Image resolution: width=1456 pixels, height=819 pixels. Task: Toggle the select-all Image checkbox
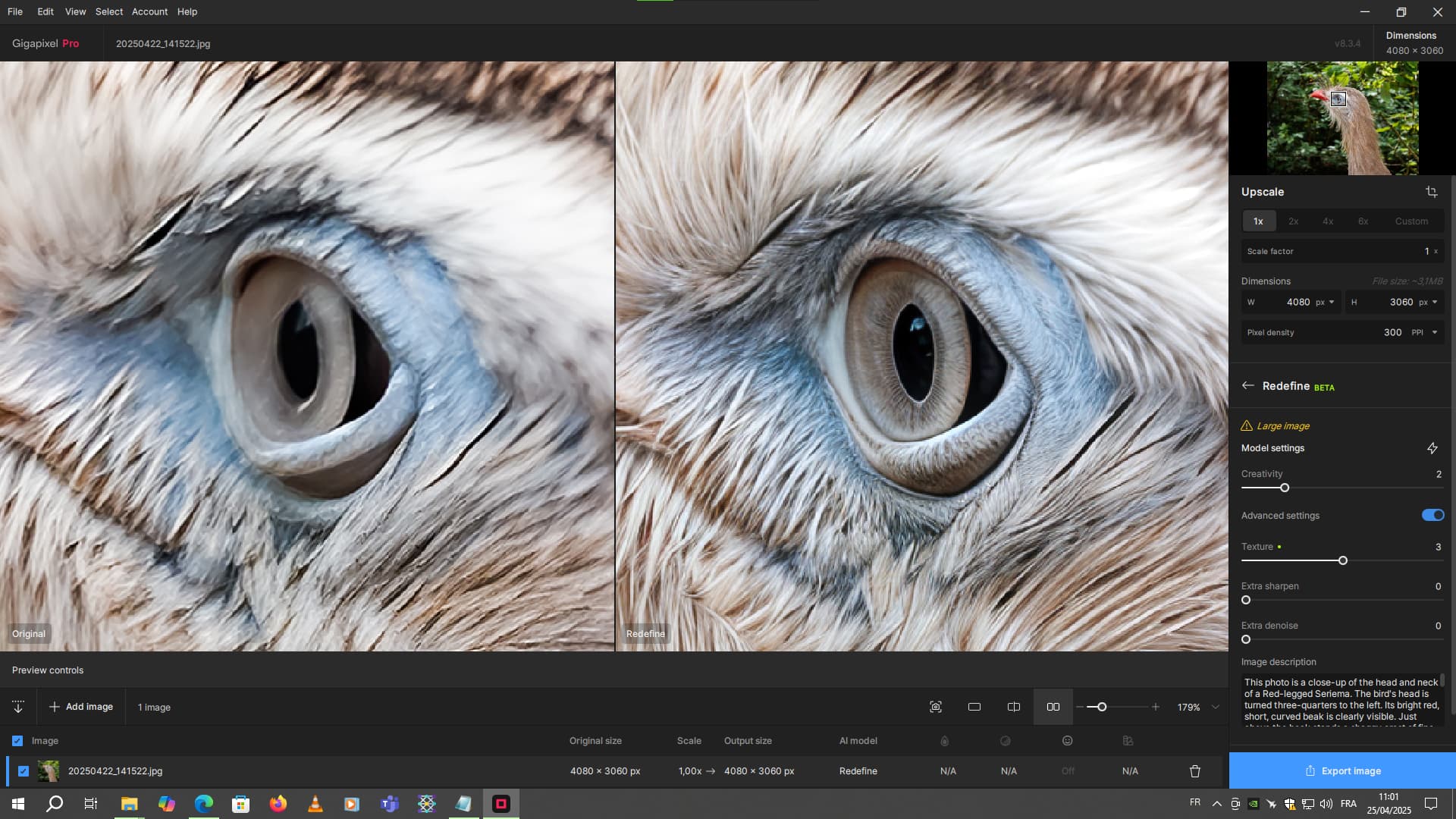(17, 741)
